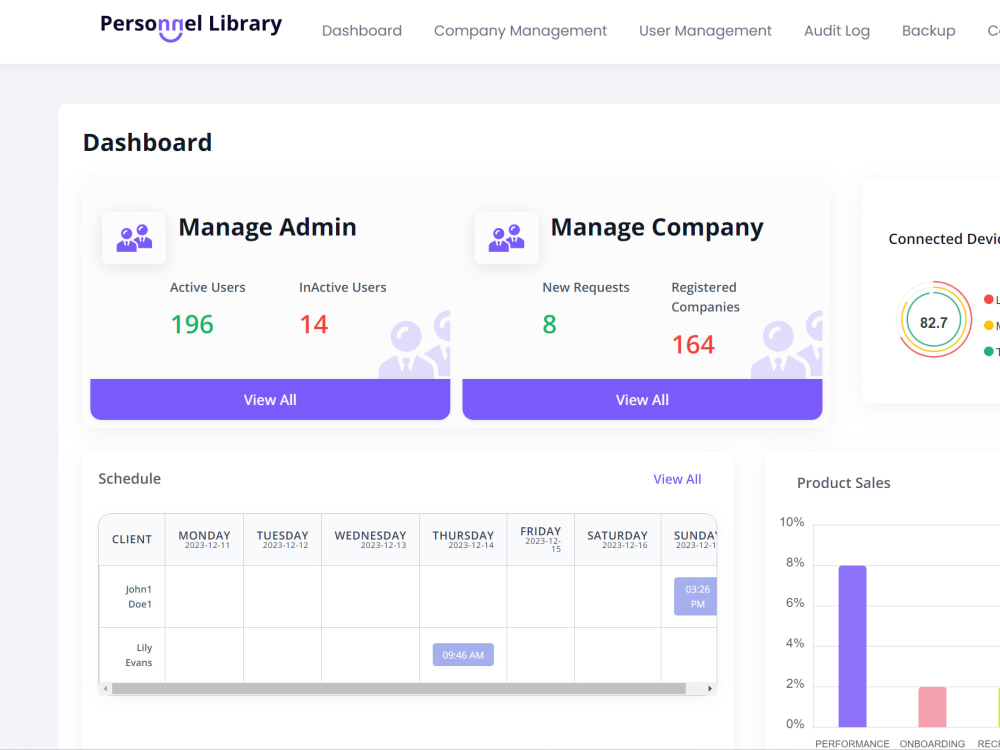Click the purple PERFORMANCE bar in Product Sales
This screenshot has width=1000, height=750.
coord(852,646)
